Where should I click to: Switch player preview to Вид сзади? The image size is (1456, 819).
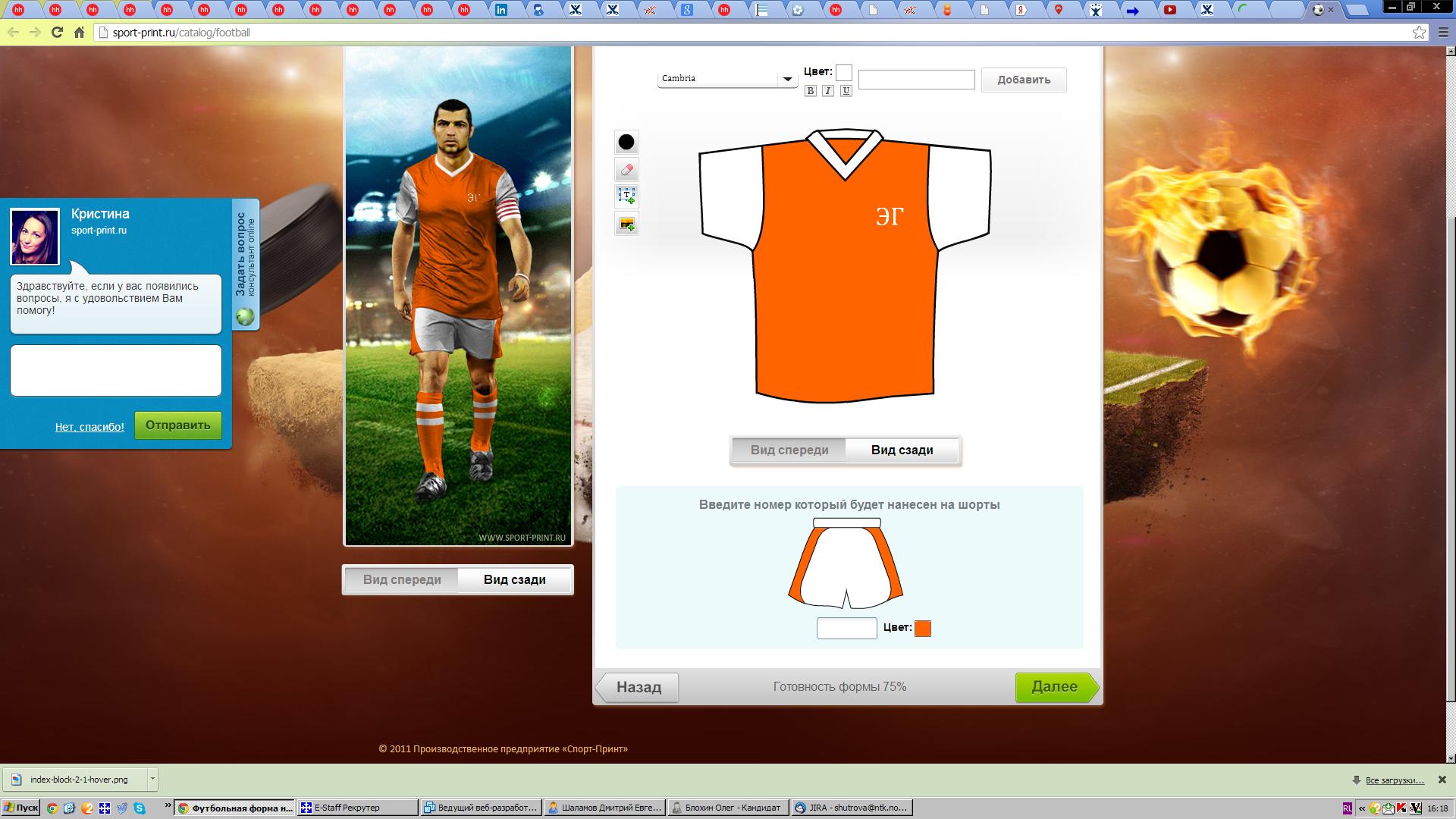(514, 580)
